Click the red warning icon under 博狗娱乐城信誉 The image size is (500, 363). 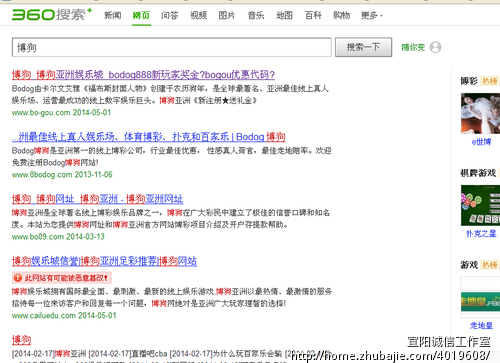pos(18,278)
